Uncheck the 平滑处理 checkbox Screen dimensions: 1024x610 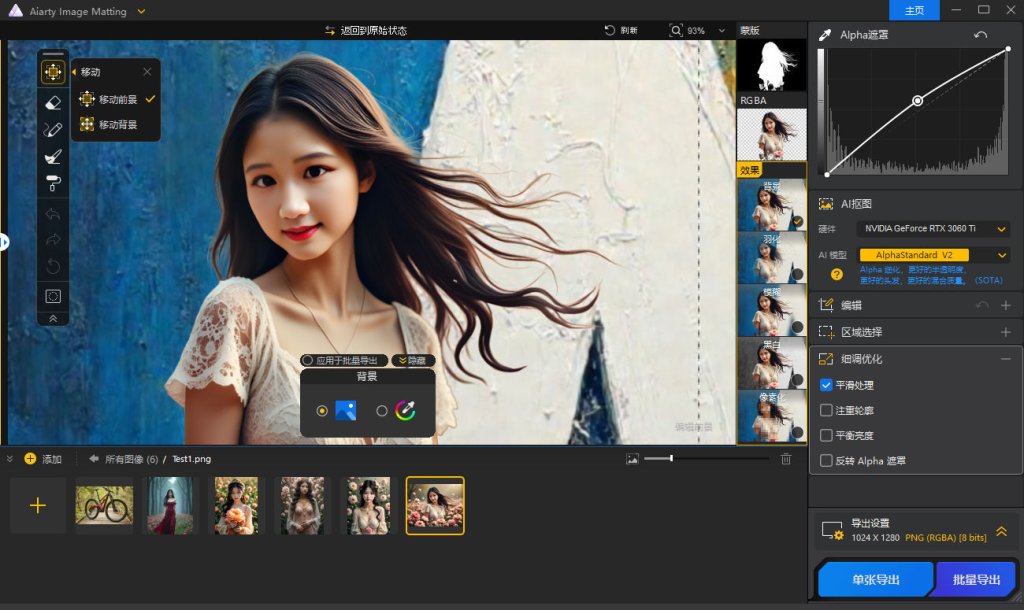[x=826, y=385]
